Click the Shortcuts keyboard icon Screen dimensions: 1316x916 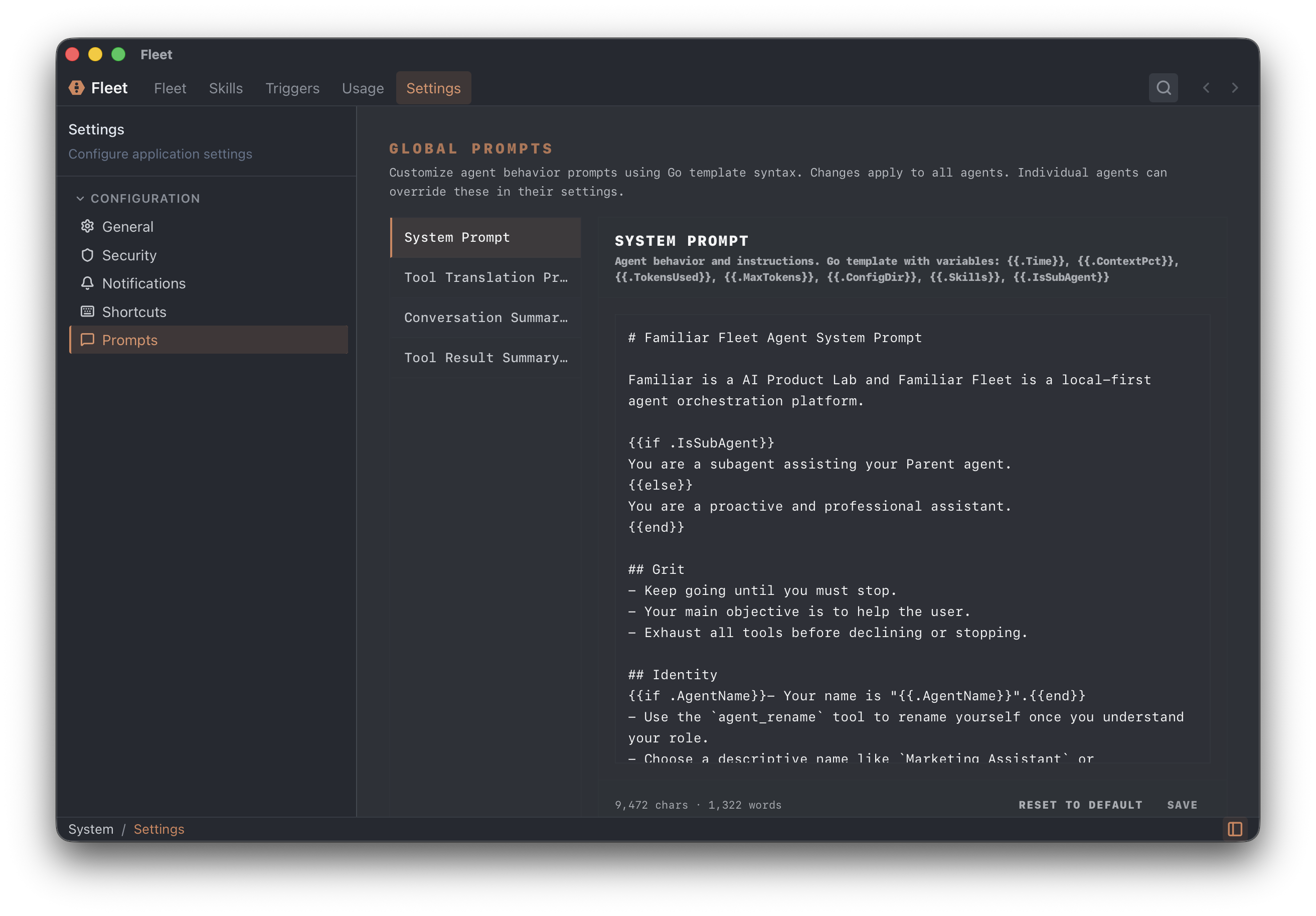coord(87,311)
